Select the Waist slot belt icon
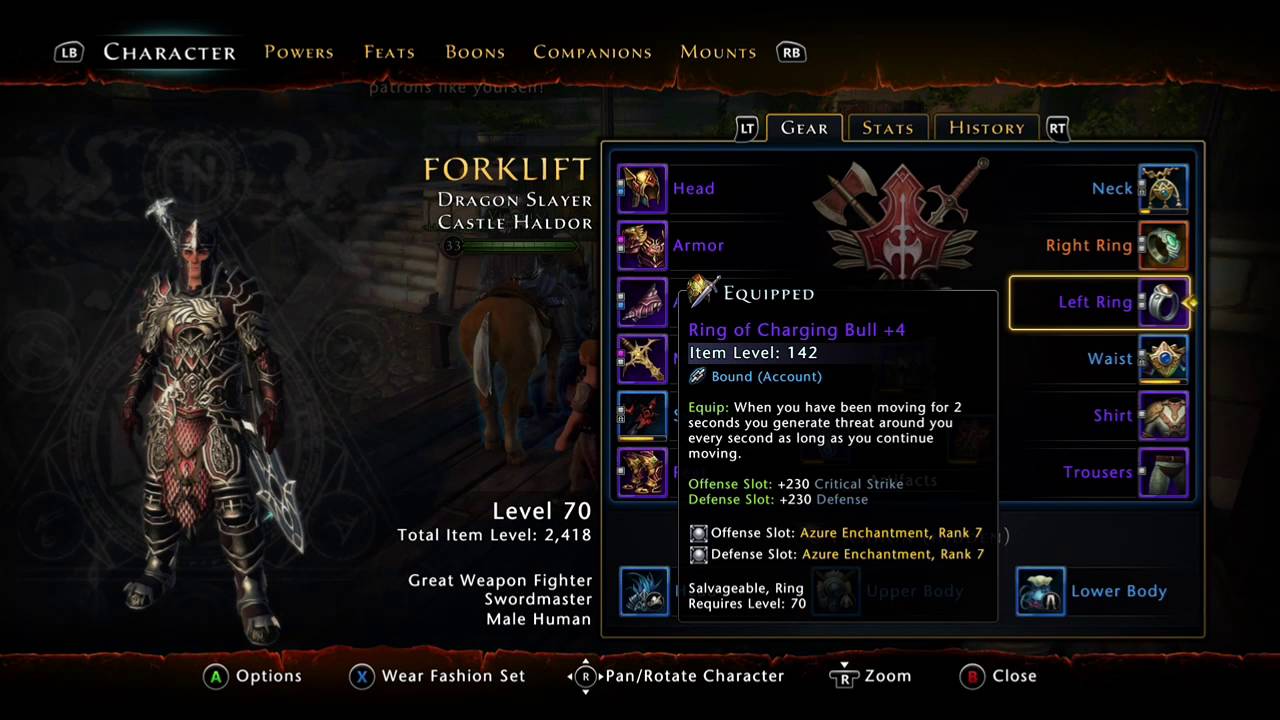 1163,359
